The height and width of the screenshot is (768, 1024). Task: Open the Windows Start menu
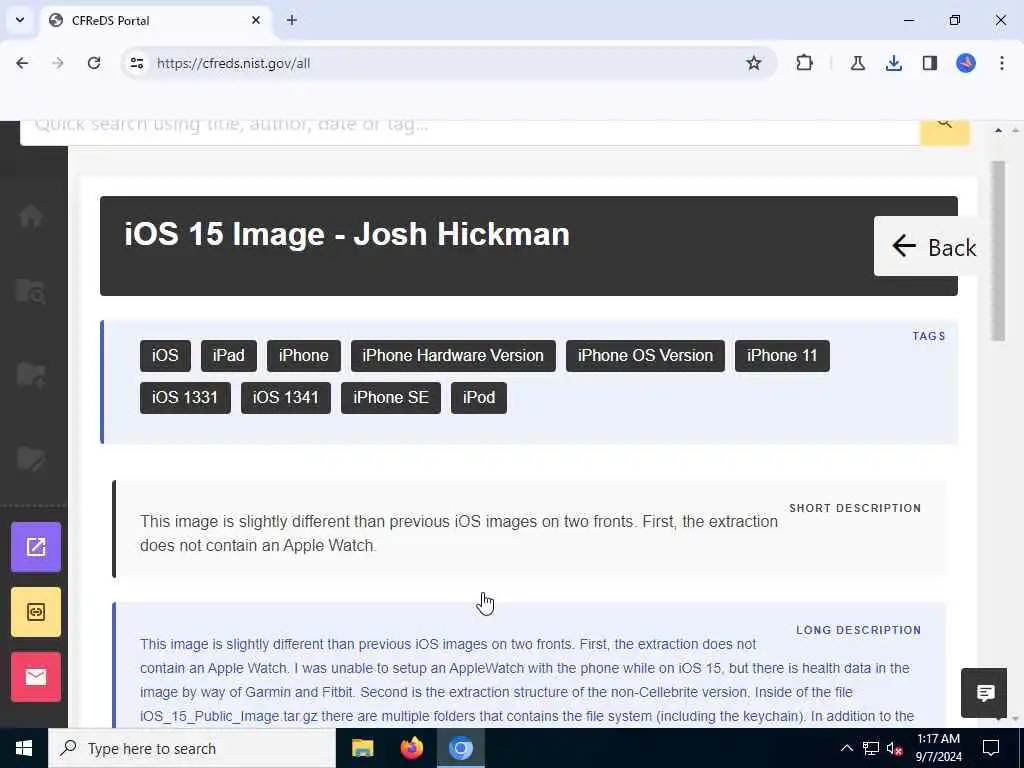click(x=24, y=748)
